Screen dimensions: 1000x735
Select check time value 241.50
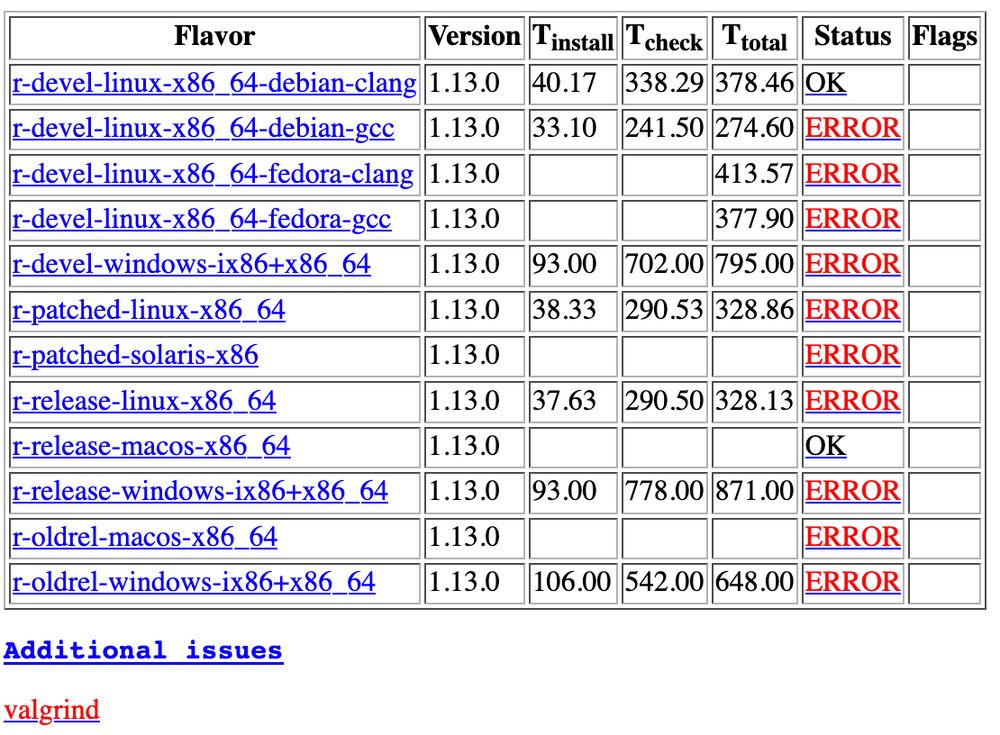pos(665,129)
